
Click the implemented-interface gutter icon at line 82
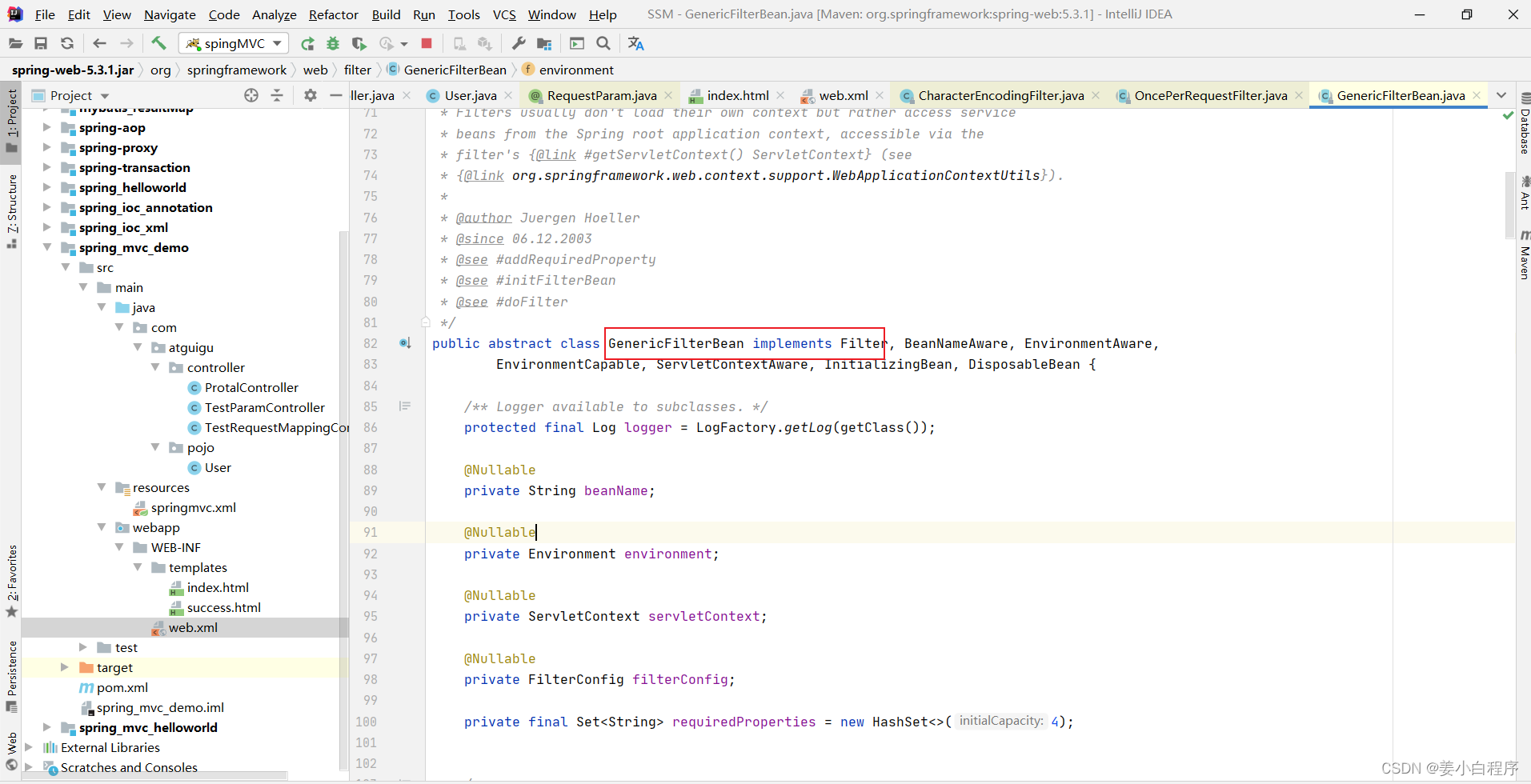(406, 343)
